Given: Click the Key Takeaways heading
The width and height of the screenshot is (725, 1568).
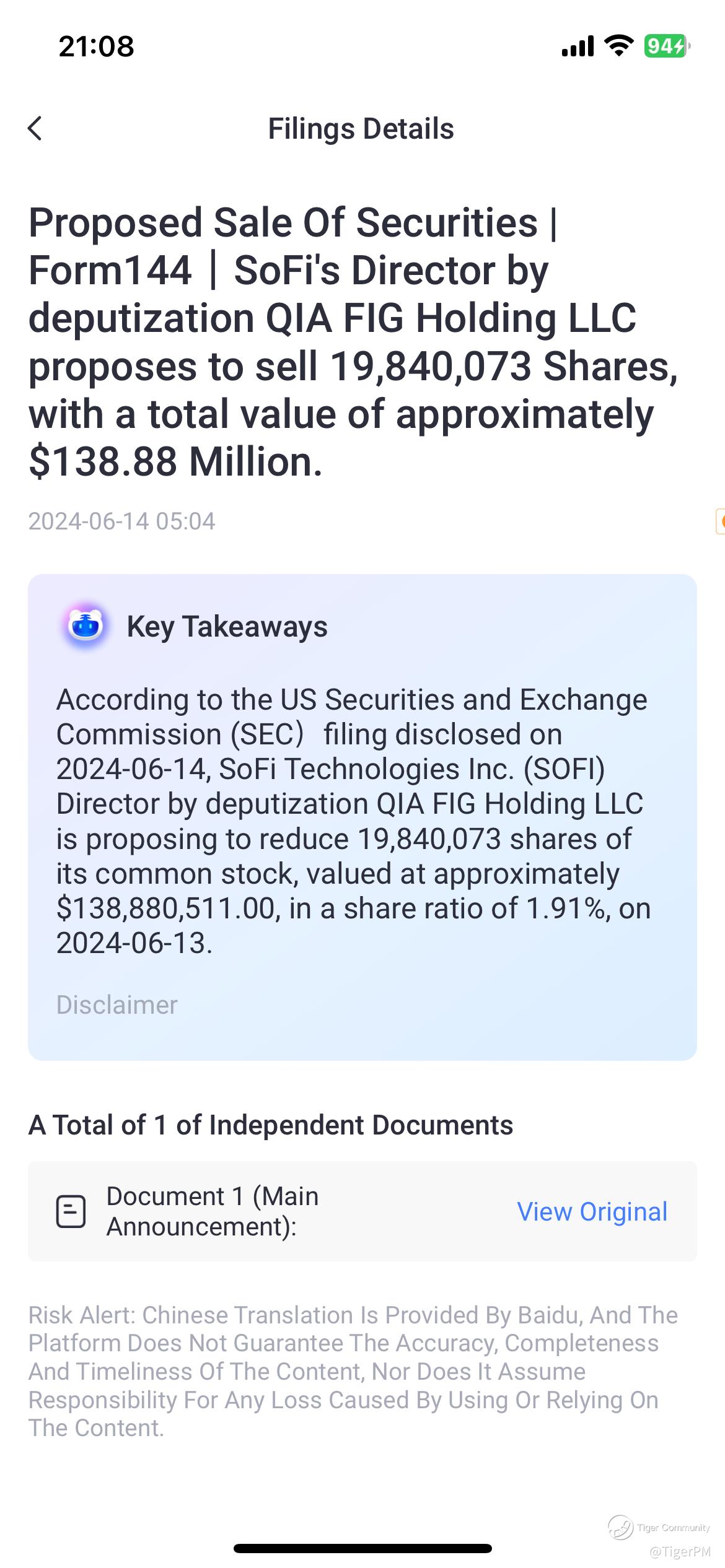Looking at the screenshot, I should tap(227, 626).
